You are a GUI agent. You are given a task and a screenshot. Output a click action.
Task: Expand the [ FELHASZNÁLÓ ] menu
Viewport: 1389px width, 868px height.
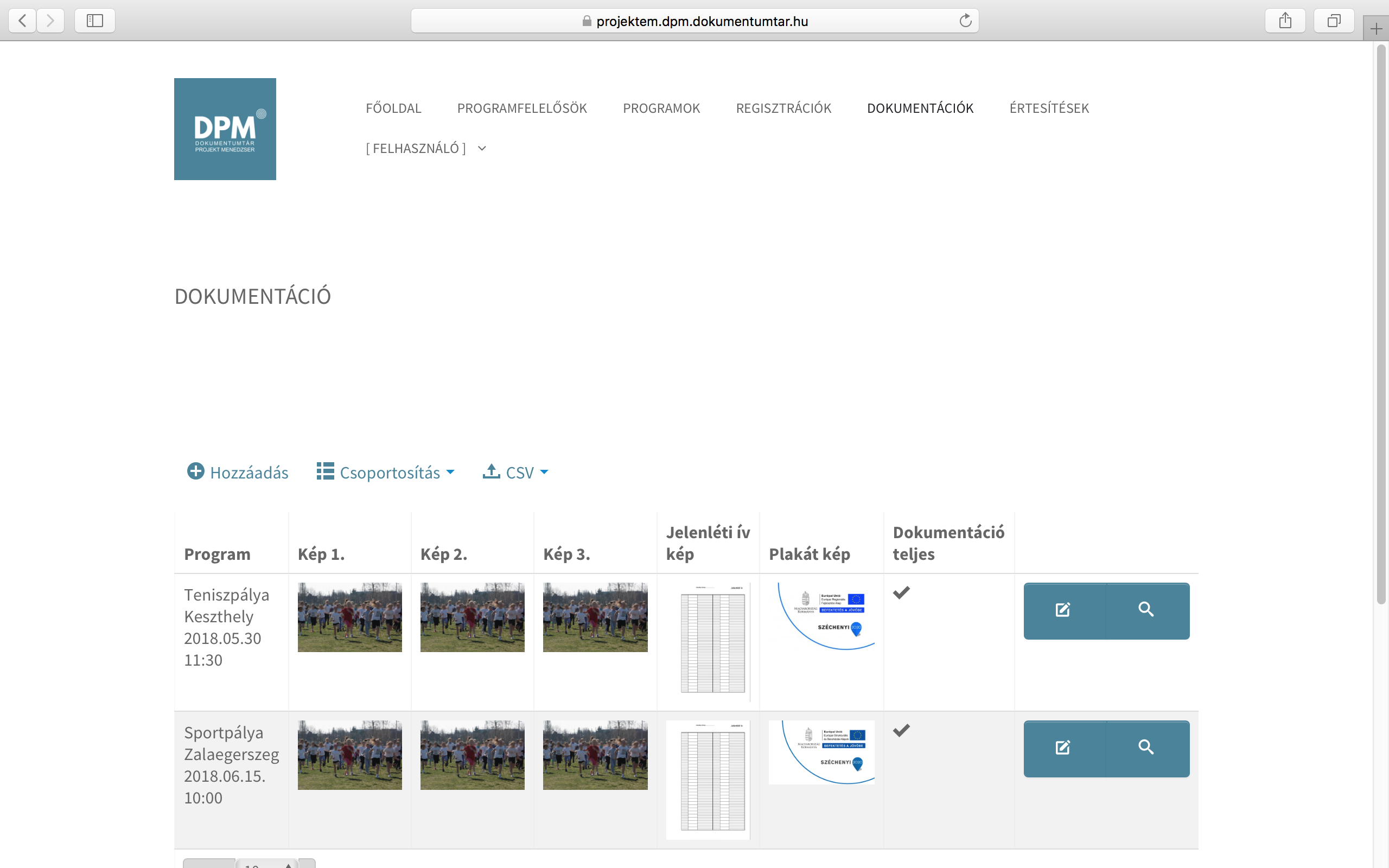[426, 149]
